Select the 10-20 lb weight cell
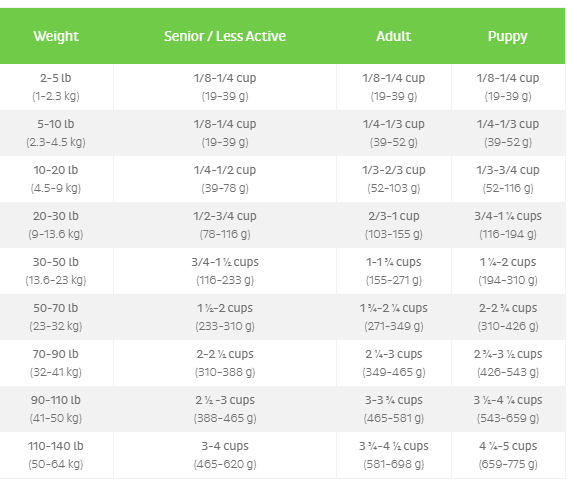The height and width of the screenshot is (490, 569). pos(56,179)
